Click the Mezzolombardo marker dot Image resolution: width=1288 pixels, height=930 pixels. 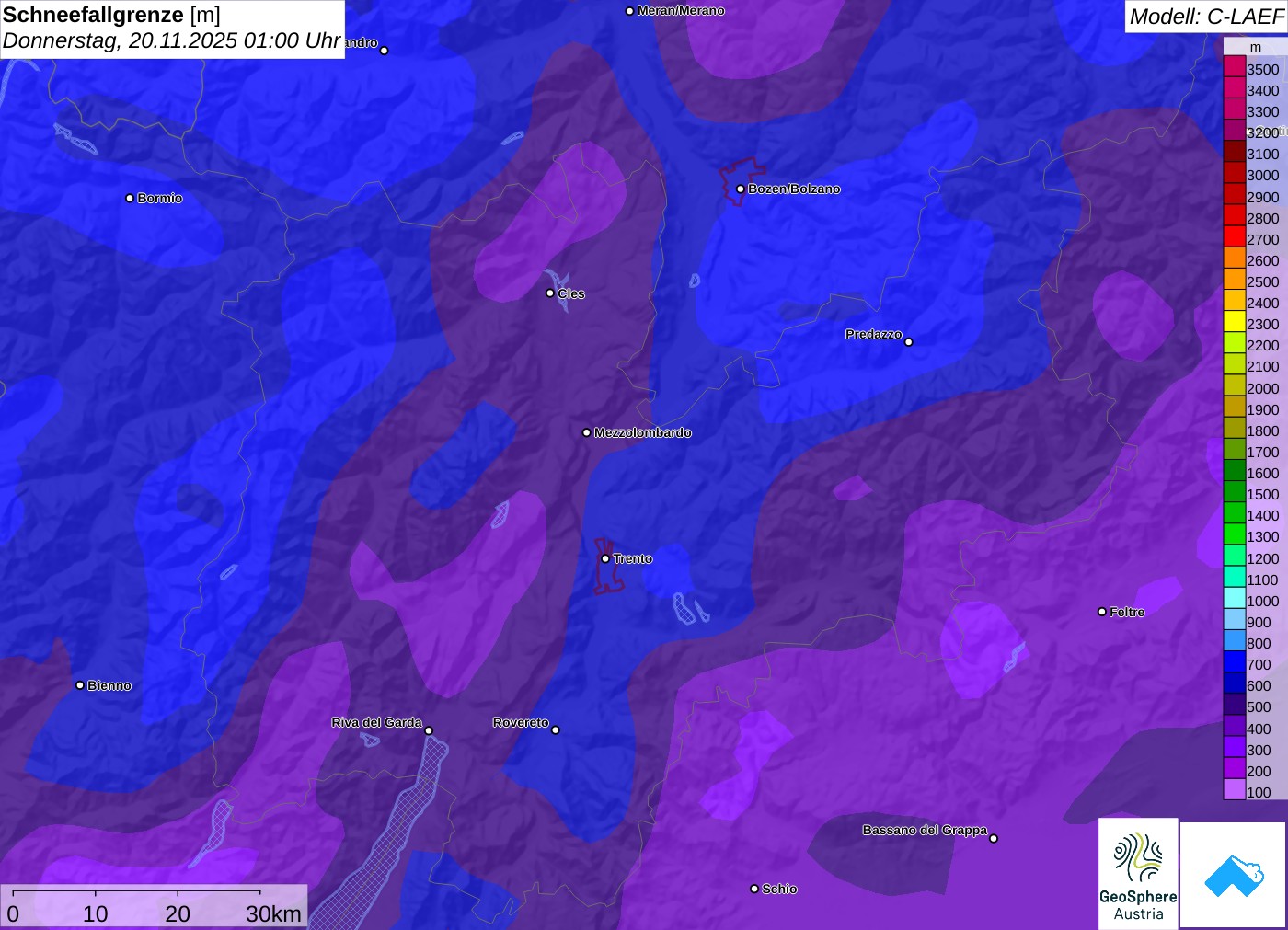click(587, 432)
